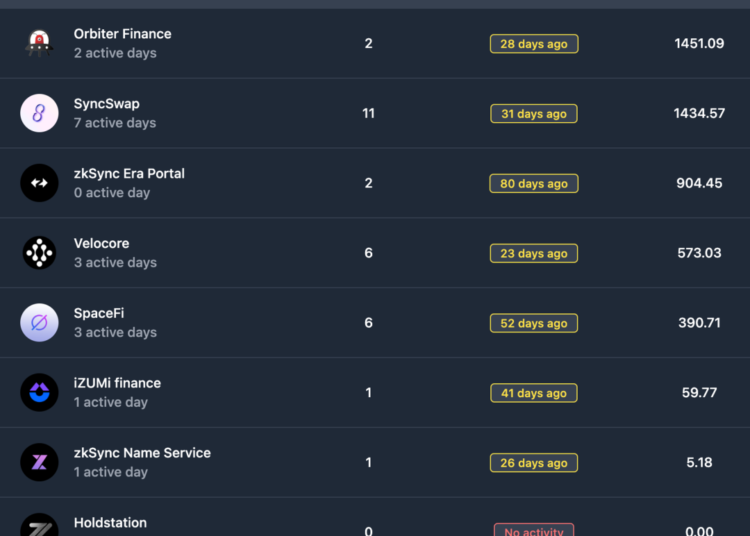Click the zkSync Name Service icon
Image resolution: width=750 pixels, height=536 pixels.
point(40,462)
